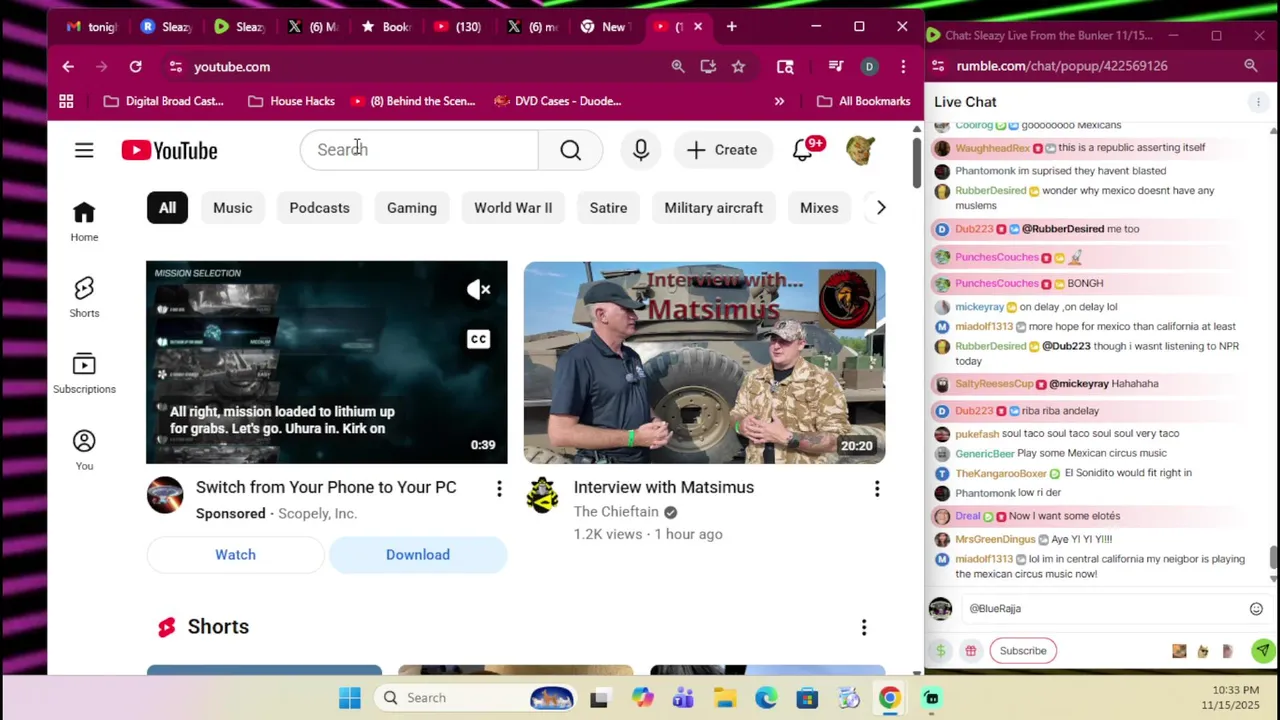This screenshot has height=720, width=1280.
Task: Open The Chieftain channel link
Action: 616,512
